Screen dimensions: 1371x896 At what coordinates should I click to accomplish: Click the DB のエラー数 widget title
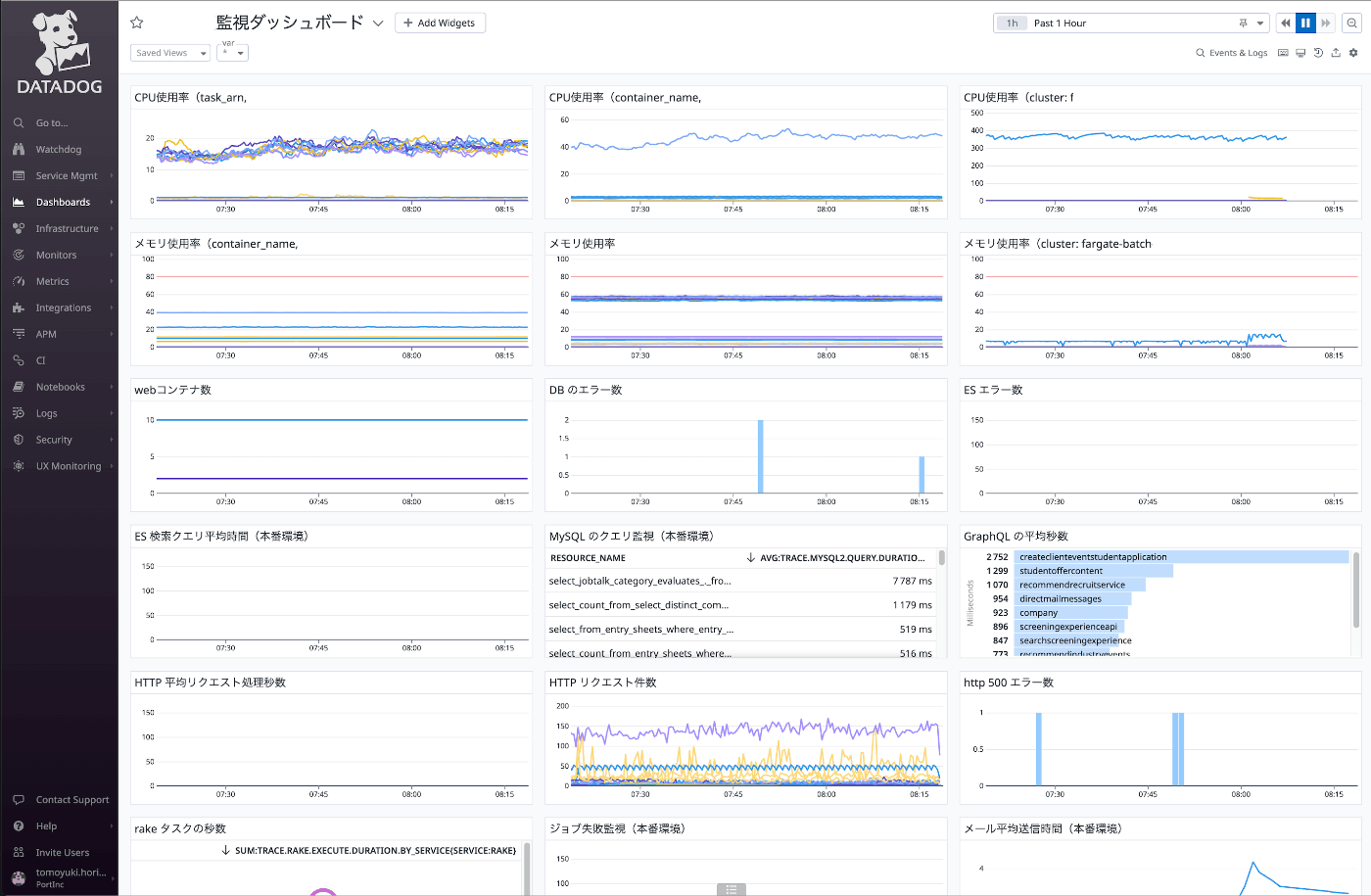click(x=586, y=391)
